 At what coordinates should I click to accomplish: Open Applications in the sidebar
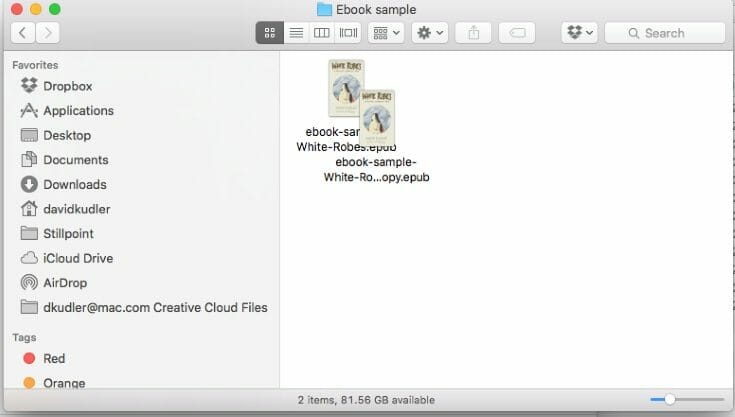pyautogui.click(x=78, y=111)
